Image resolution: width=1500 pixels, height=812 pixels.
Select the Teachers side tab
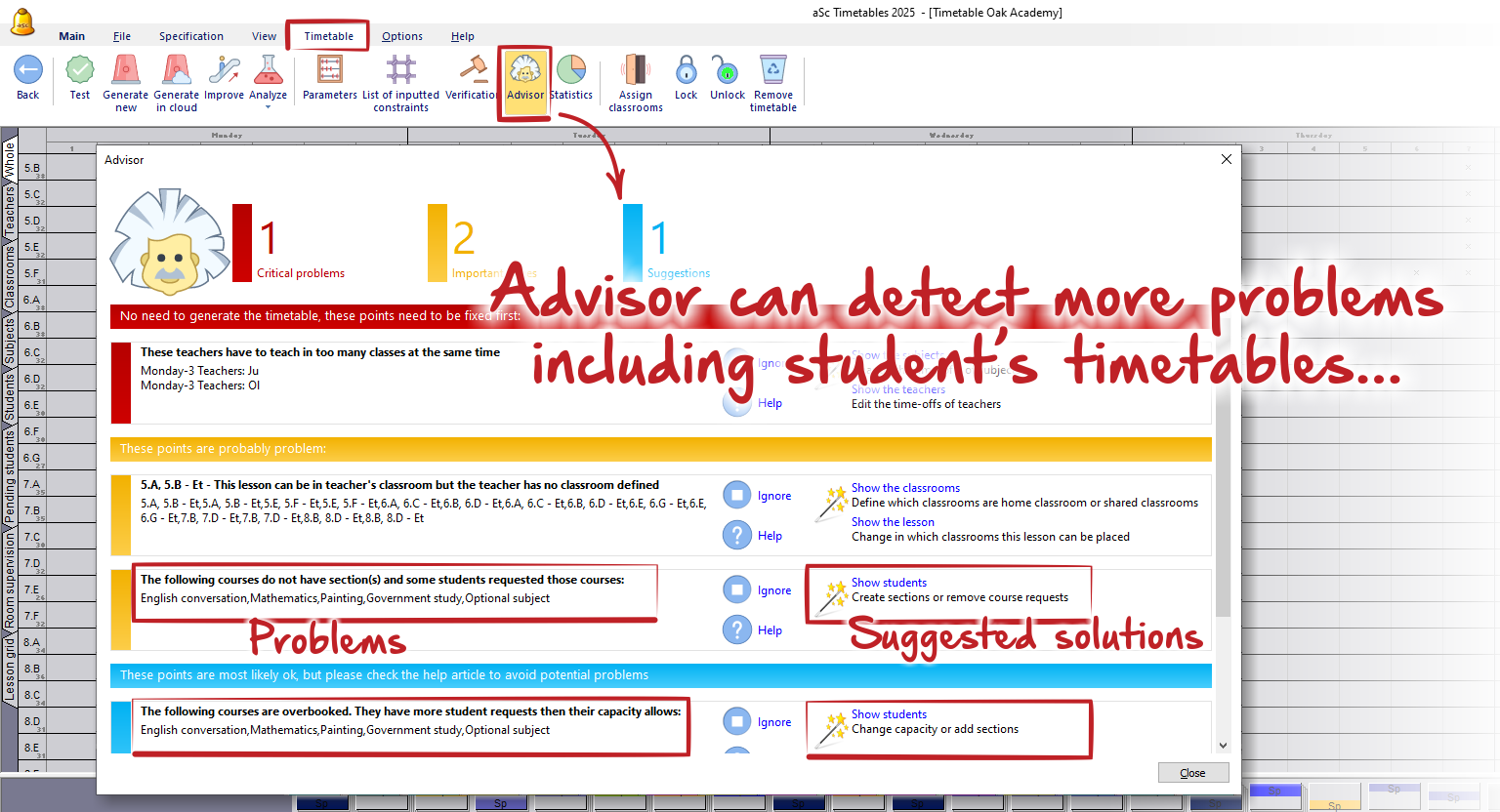coord(9,210)
